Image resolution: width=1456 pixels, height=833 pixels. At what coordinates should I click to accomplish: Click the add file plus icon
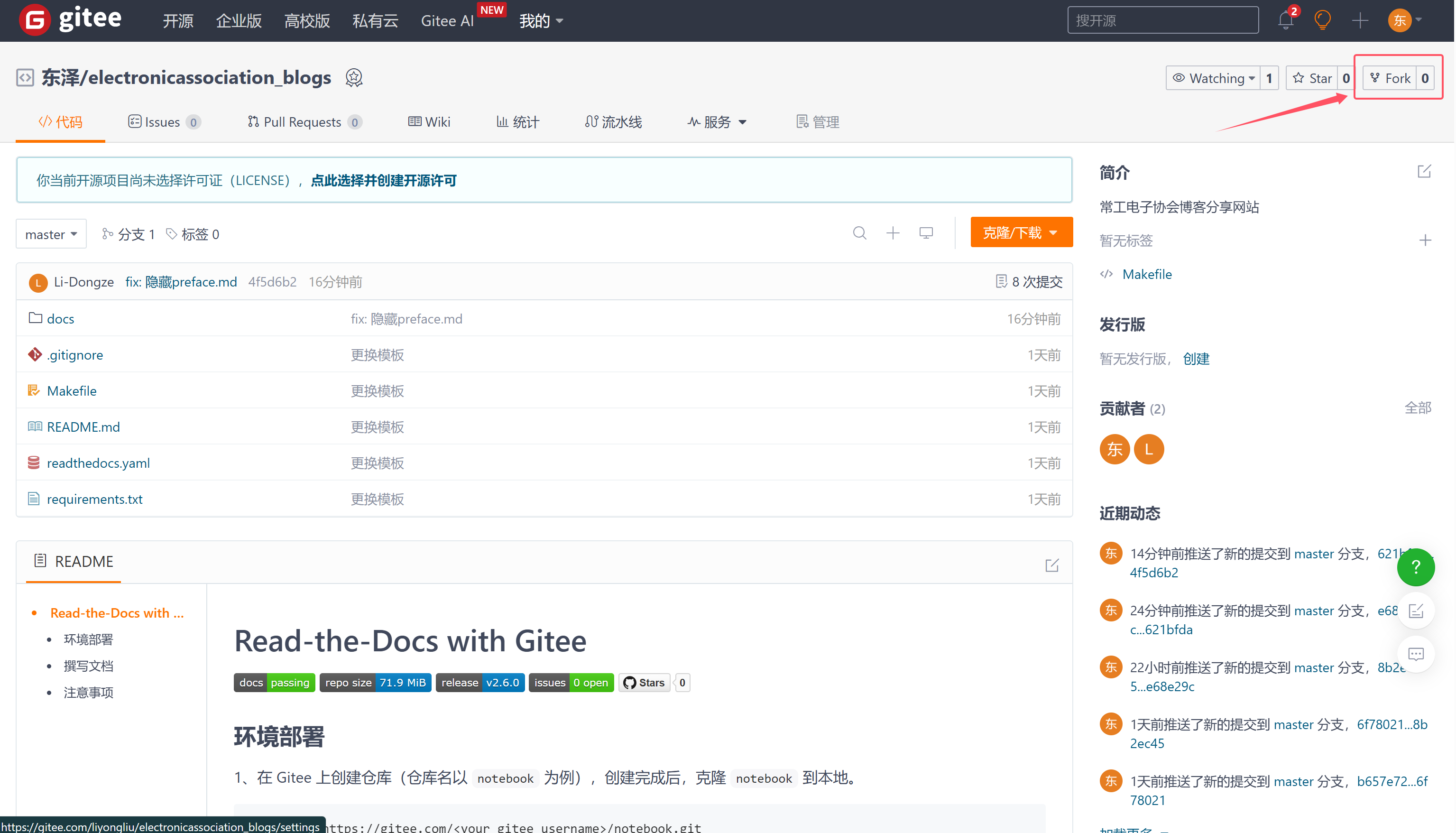(x=893, y=233)
